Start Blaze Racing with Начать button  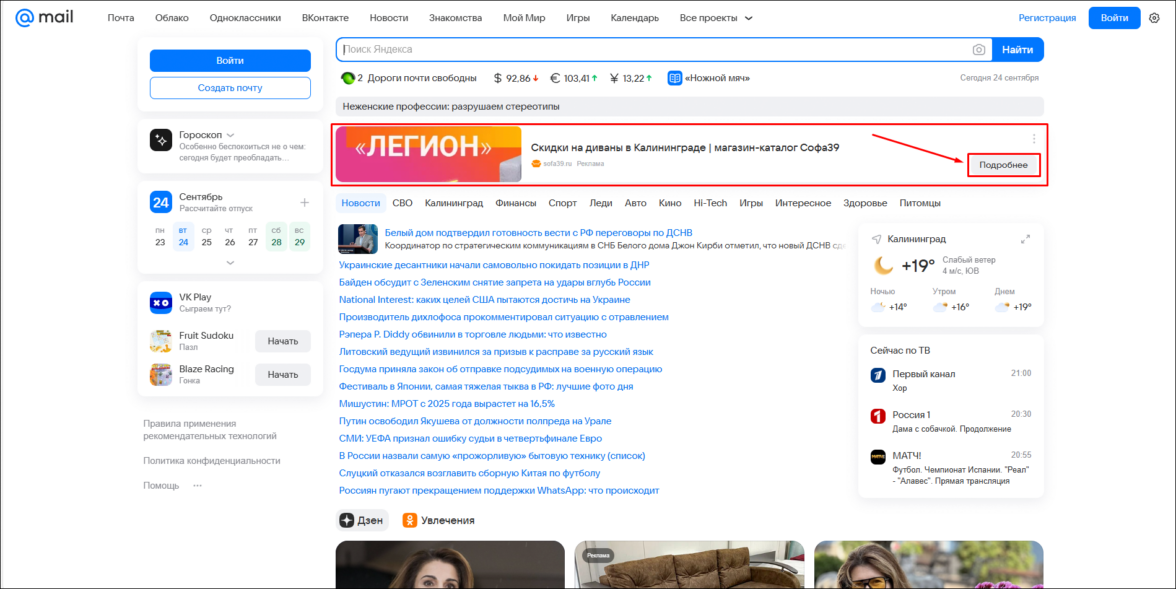pos(283,374)
